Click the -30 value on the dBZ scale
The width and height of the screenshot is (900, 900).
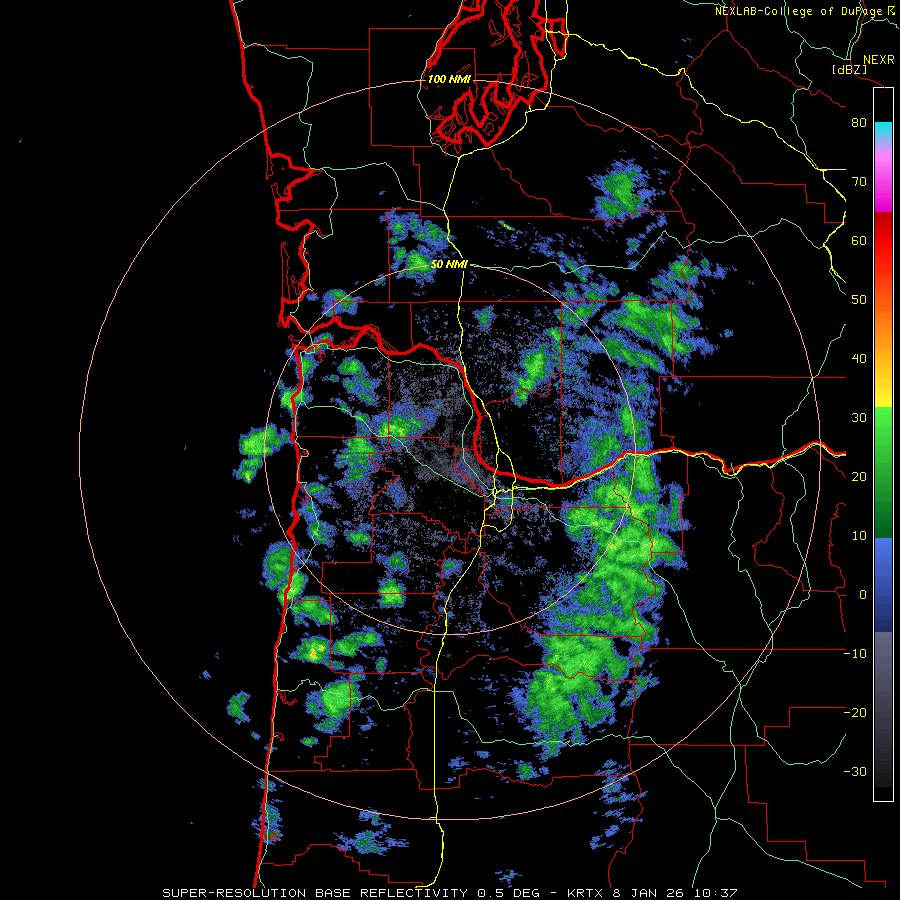[855, 772]
